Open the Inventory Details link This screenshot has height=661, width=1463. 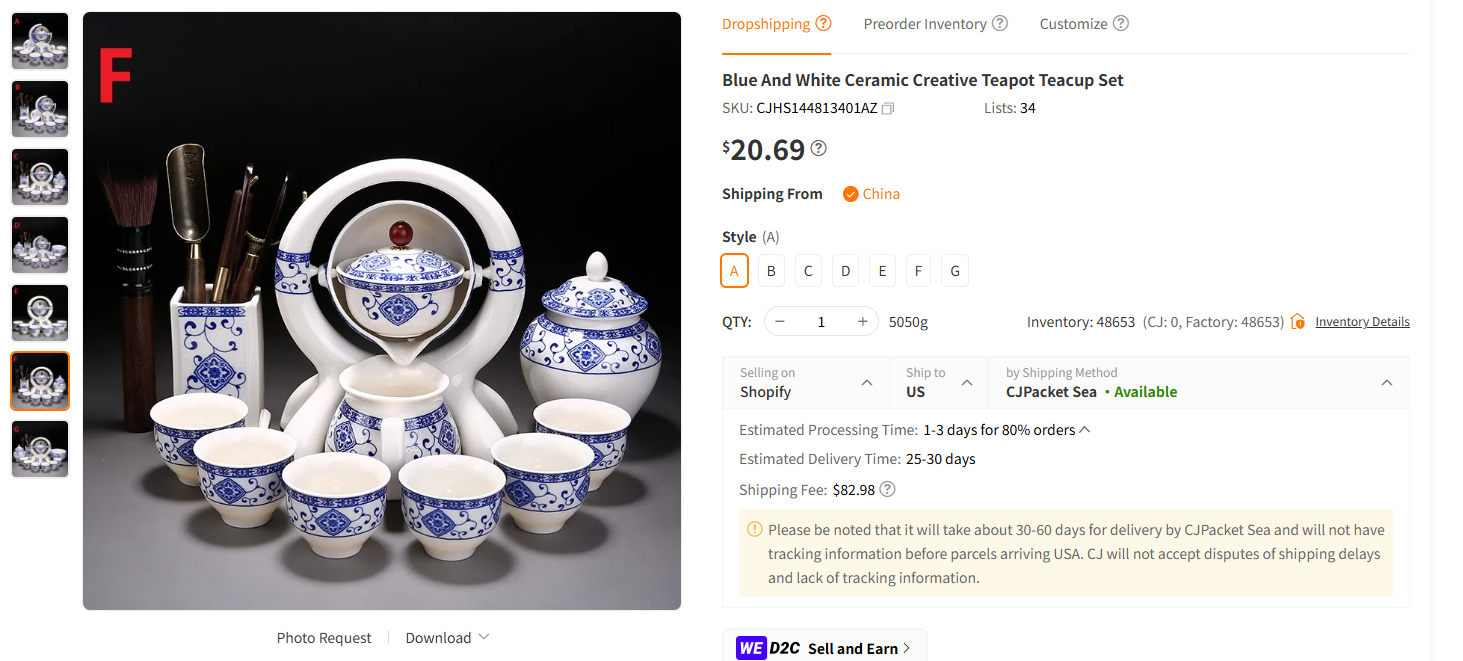tap(1362, 321)
